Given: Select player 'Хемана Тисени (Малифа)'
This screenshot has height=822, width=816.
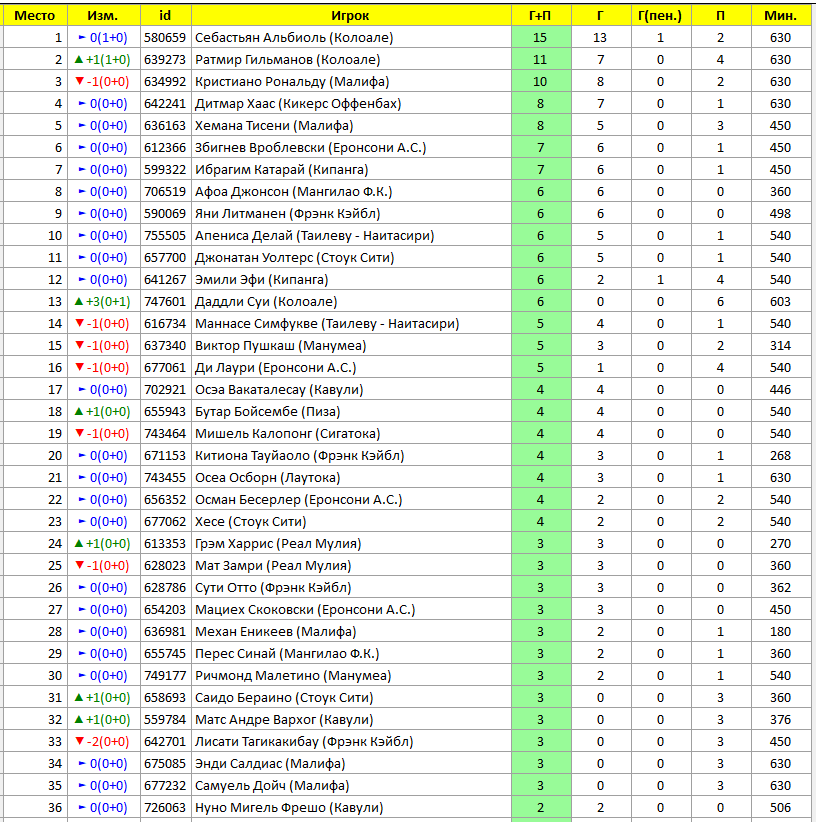Looking at the screenshot, I should coord(274,126).
